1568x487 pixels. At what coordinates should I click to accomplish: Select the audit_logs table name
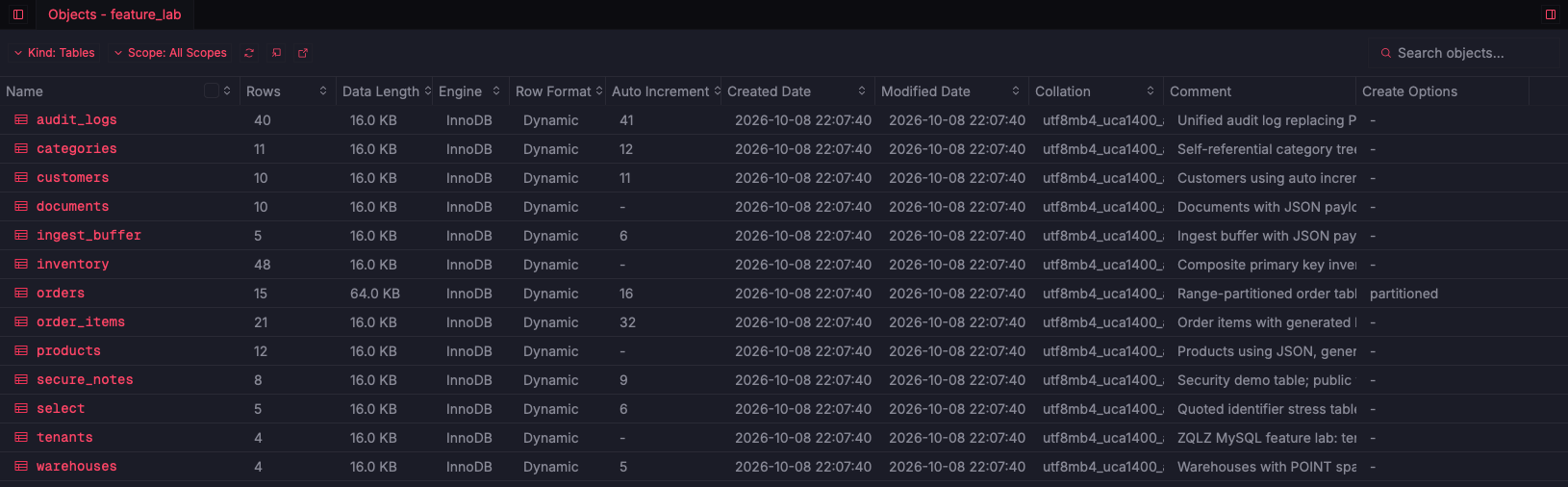coord(77,120)
